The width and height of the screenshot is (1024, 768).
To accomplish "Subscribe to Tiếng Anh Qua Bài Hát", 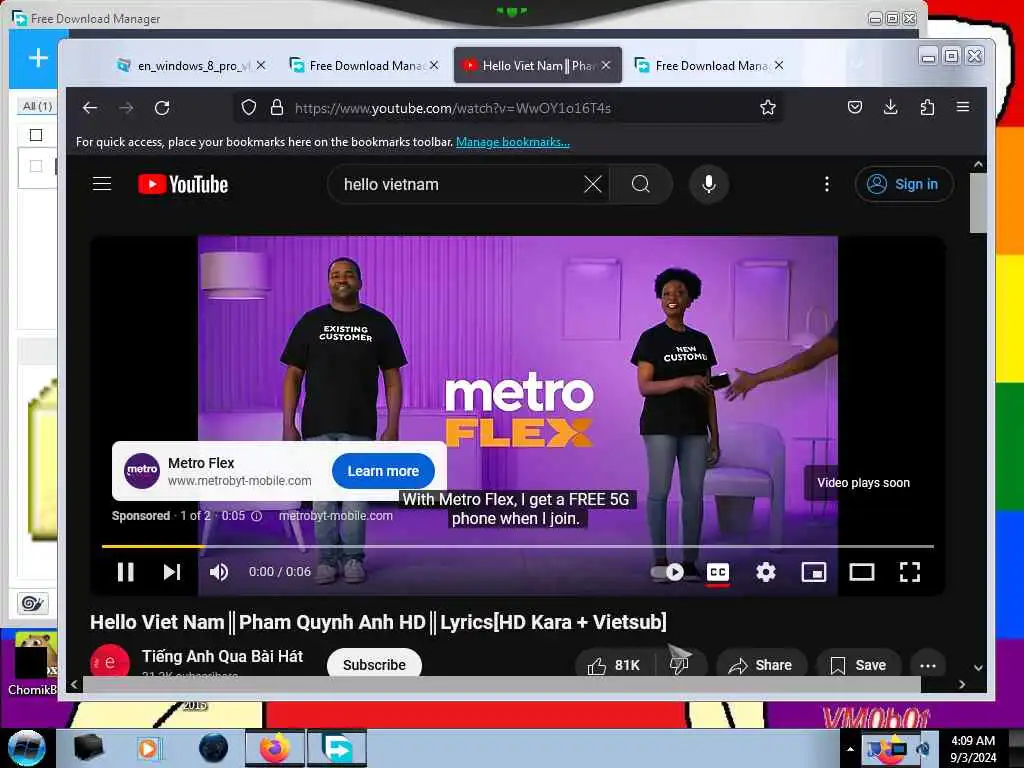I will (x=374, y=664).
